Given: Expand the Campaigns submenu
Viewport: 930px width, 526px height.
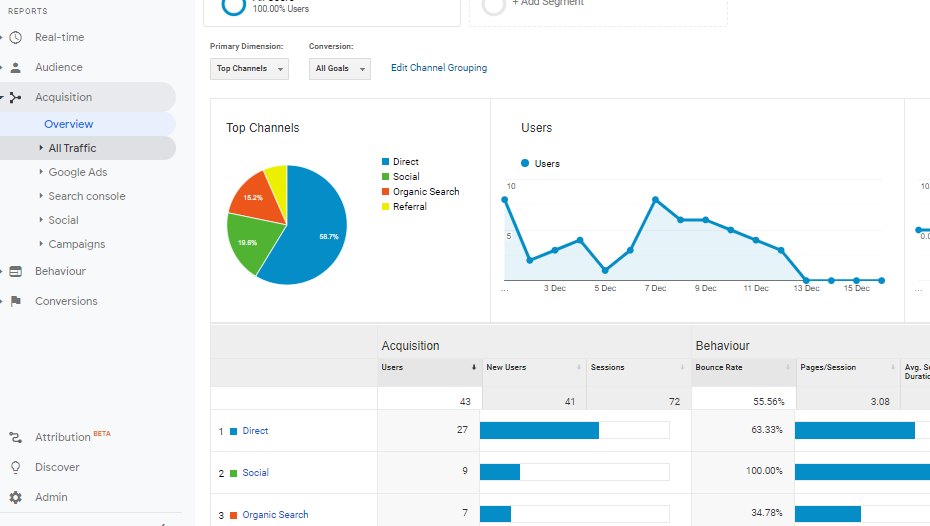Looking at the screenshot, I should (x=76, y=244).
